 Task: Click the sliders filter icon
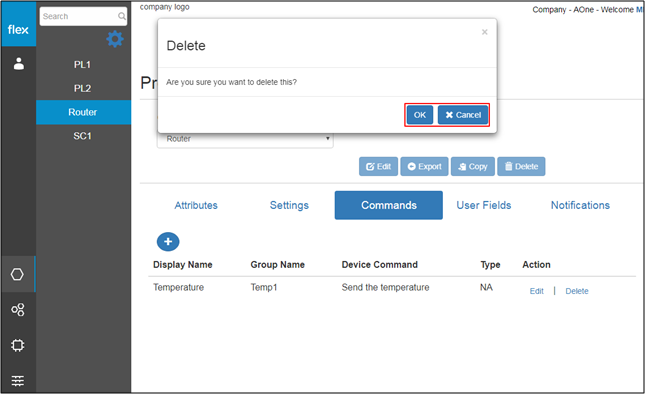[x=18, y=380]
